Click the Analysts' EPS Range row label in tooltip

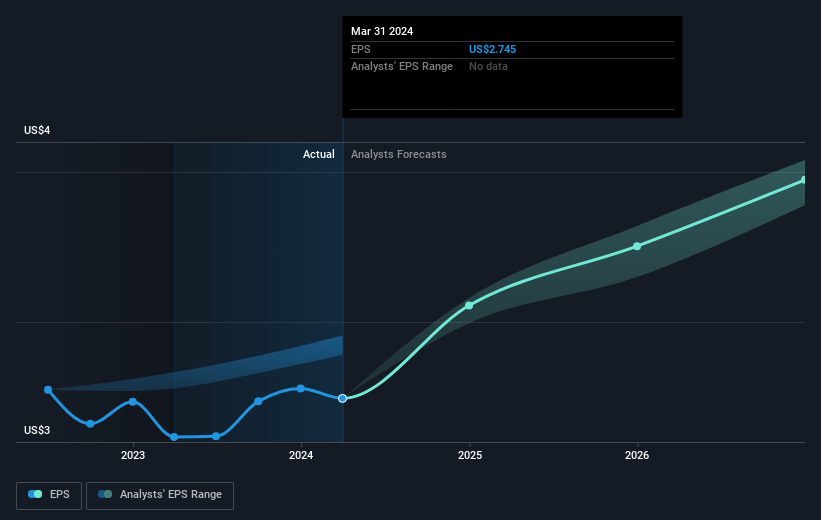[x=402, y=67]
